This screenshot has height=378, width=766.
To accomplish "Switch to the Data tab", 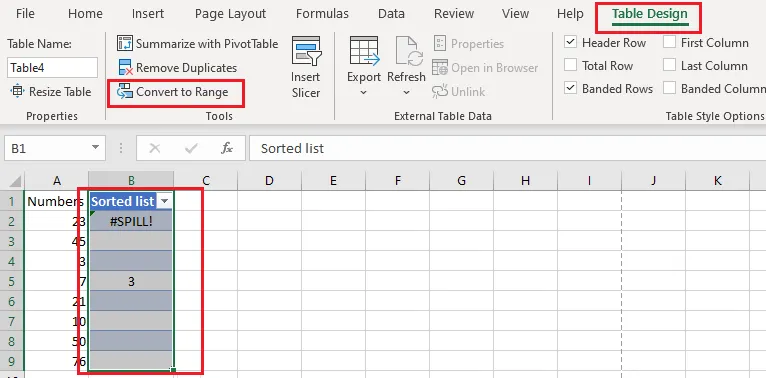I will [x=391, y=13].
